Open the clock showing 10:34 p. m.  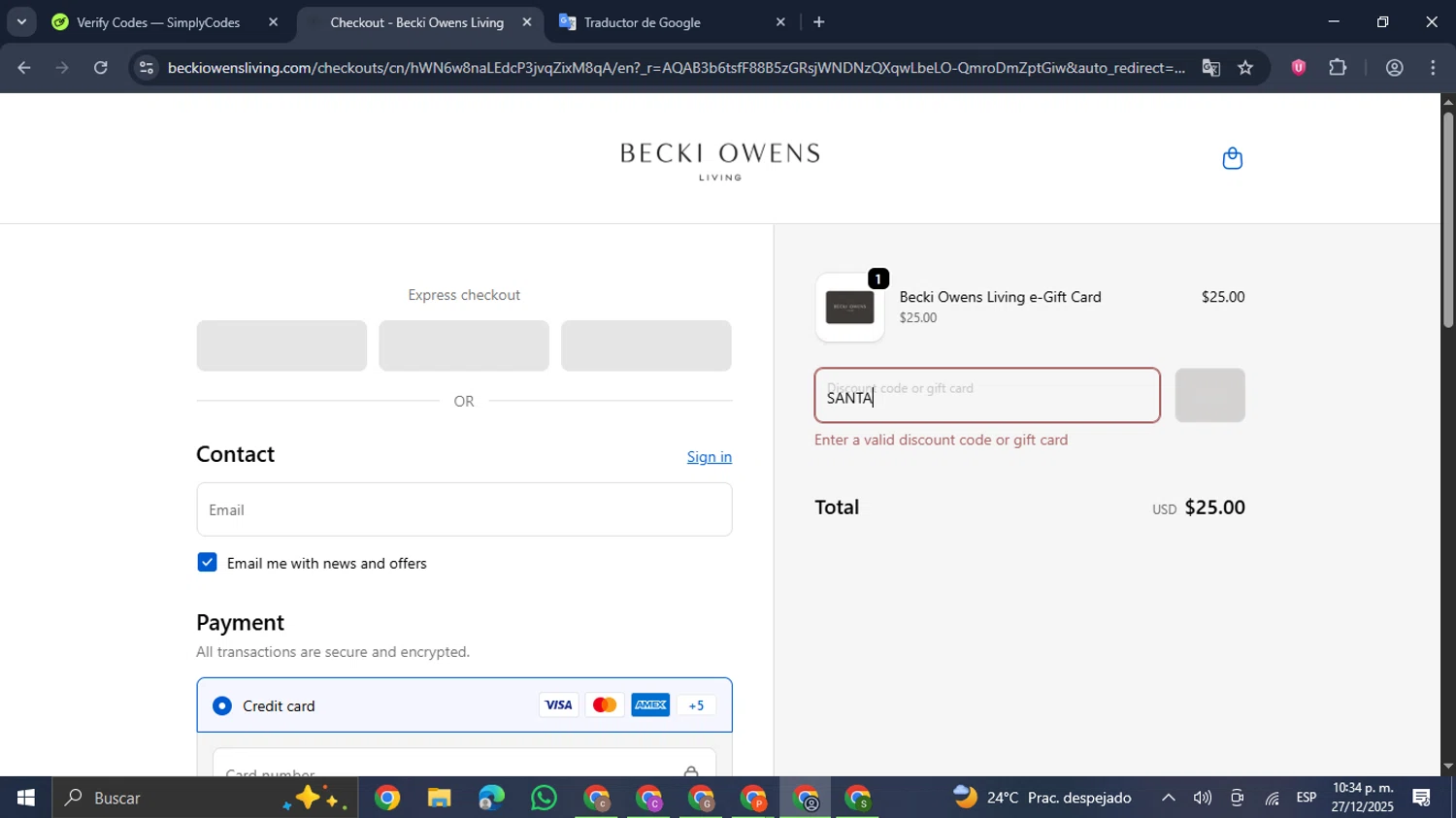pyautogui.click(x=1363, y=798)
